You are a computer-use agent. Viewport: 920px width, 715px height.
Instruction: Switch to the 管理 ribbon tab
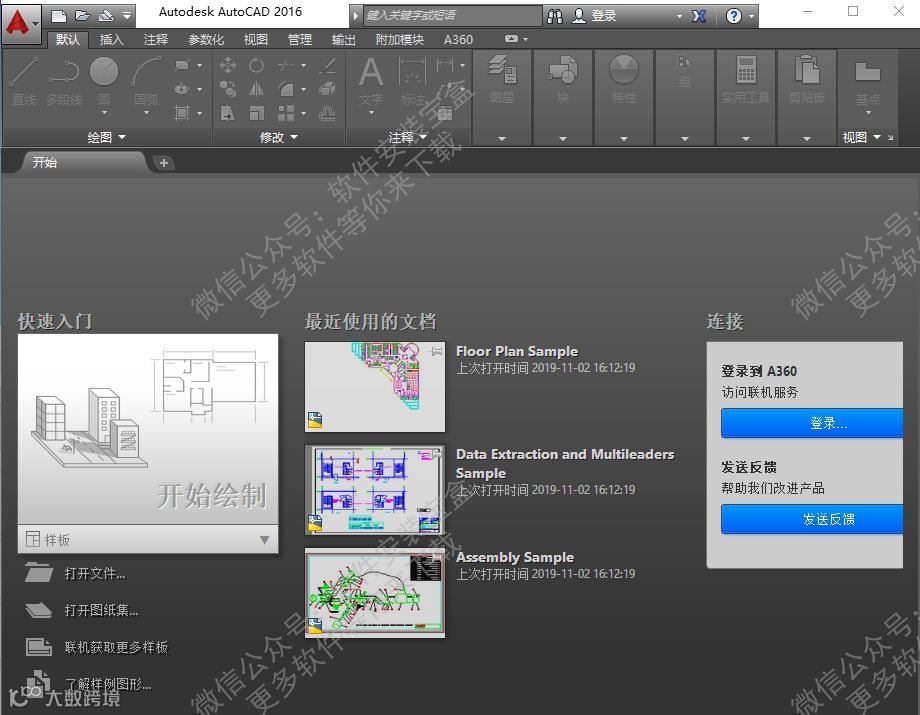300,39
